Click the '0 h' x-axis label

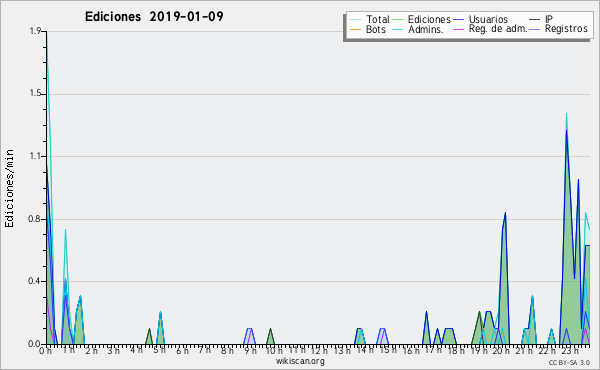[x=45, y=350]
